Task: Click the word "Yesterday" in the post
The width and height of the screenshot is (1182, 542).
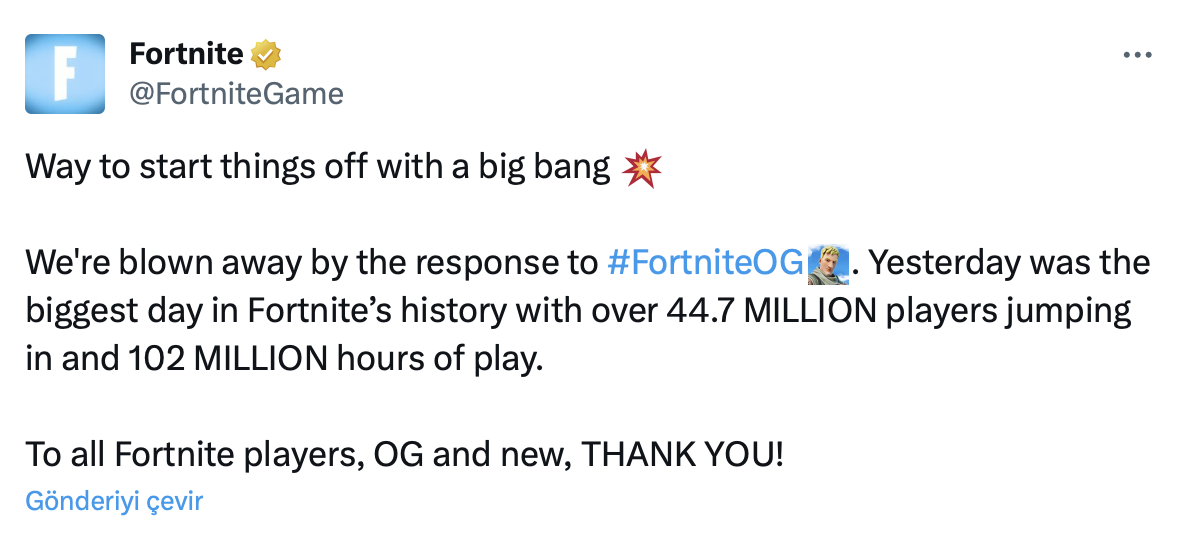Action: 950,263
